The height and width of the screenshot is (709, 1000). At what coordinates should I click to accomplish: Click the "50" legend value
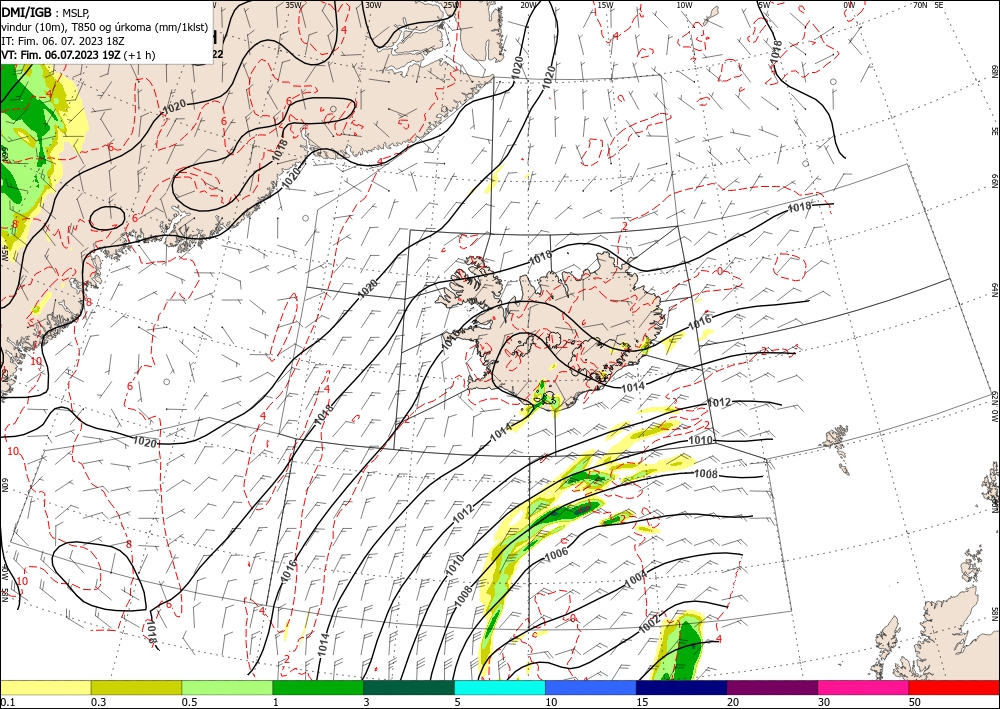pyautogui.click(x=915, y=702)
